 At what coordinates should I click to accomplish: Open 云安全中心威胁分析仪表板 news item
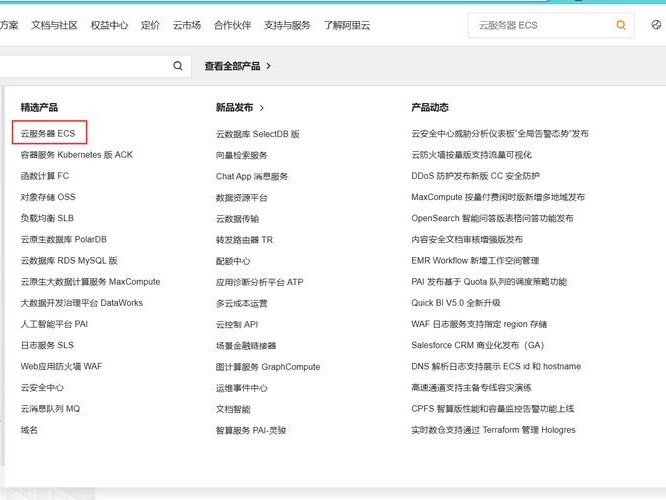(x=500, y=133)
